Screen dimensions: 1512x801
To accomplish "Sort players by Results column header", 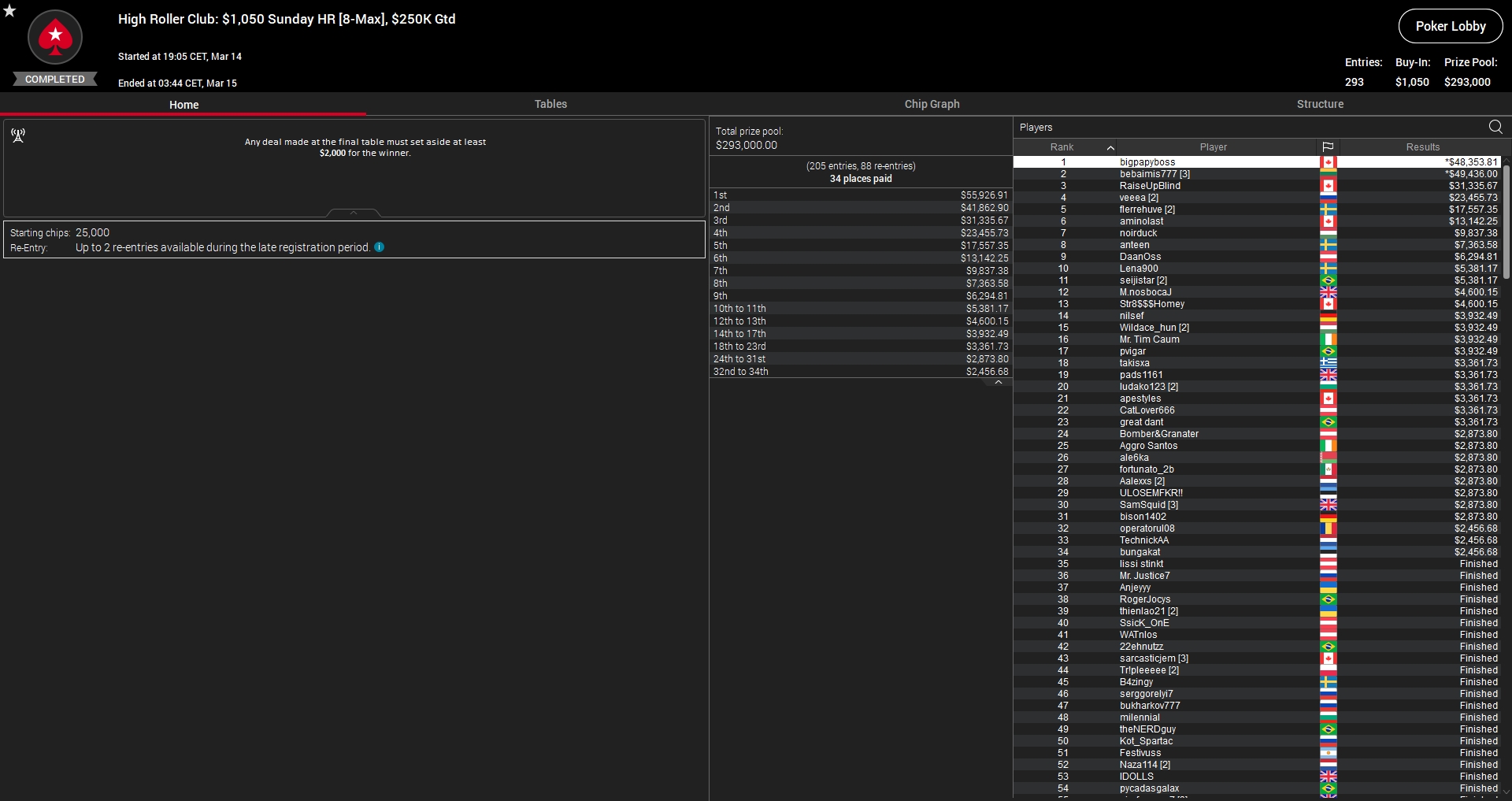I will [x=1422, y=147].
